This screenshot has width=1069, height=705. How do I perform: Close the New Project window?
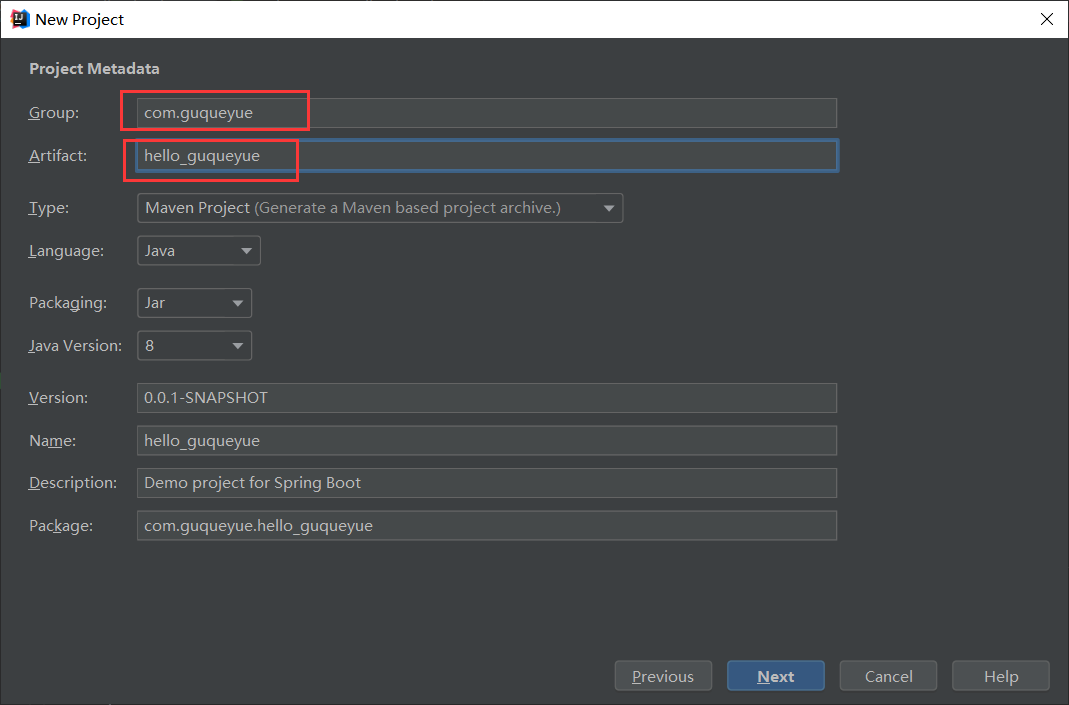point(1047,19)
